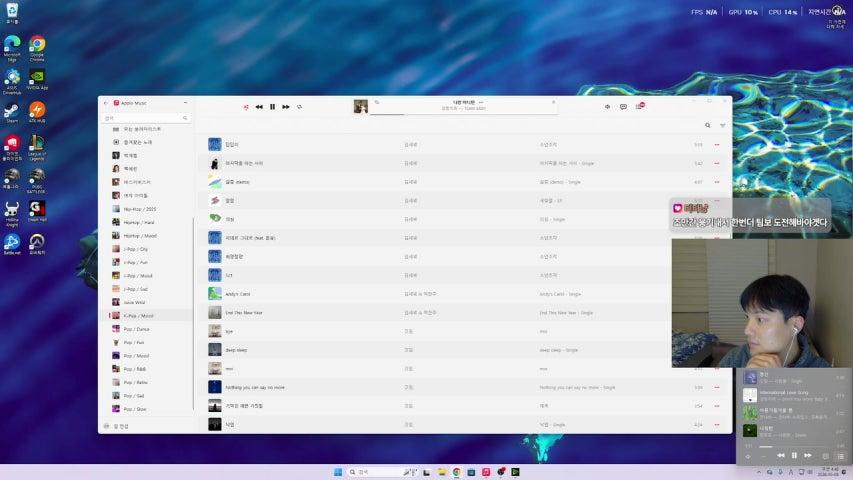853x480 pixels.
Task: Open more options for the 'deep sleep' song
Action: click(x=717, y=350)
